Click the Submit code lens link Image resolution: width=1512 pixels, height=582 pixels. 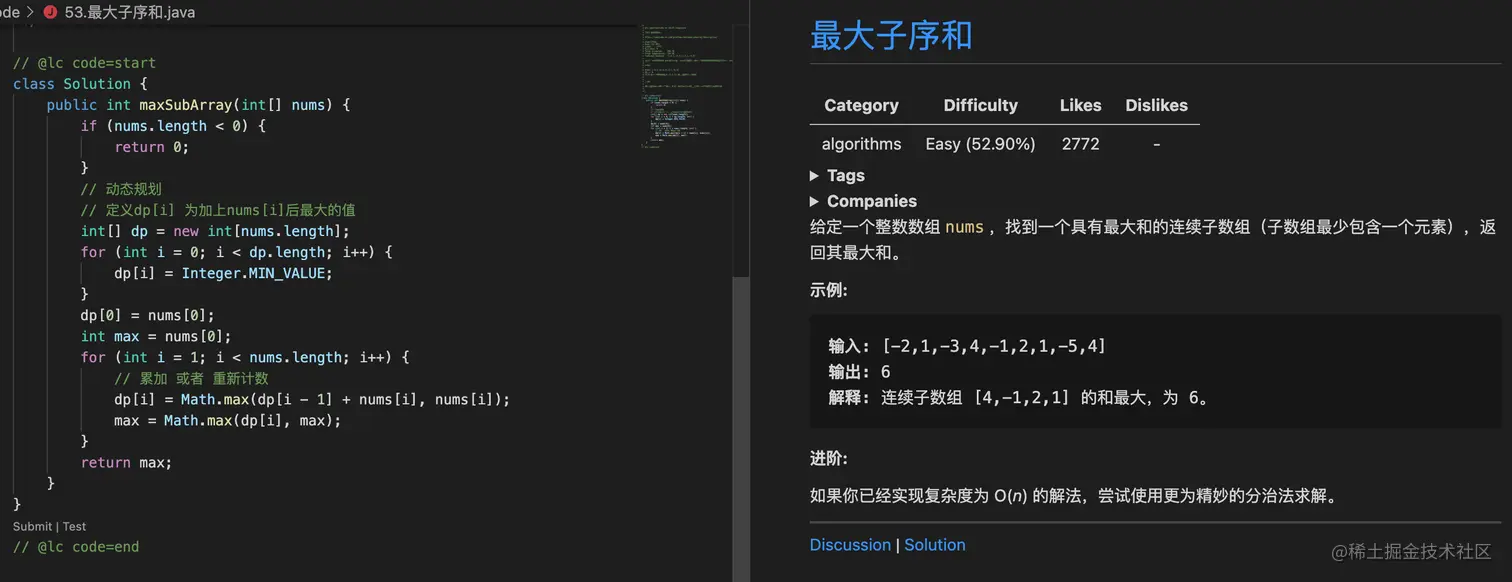33,526
